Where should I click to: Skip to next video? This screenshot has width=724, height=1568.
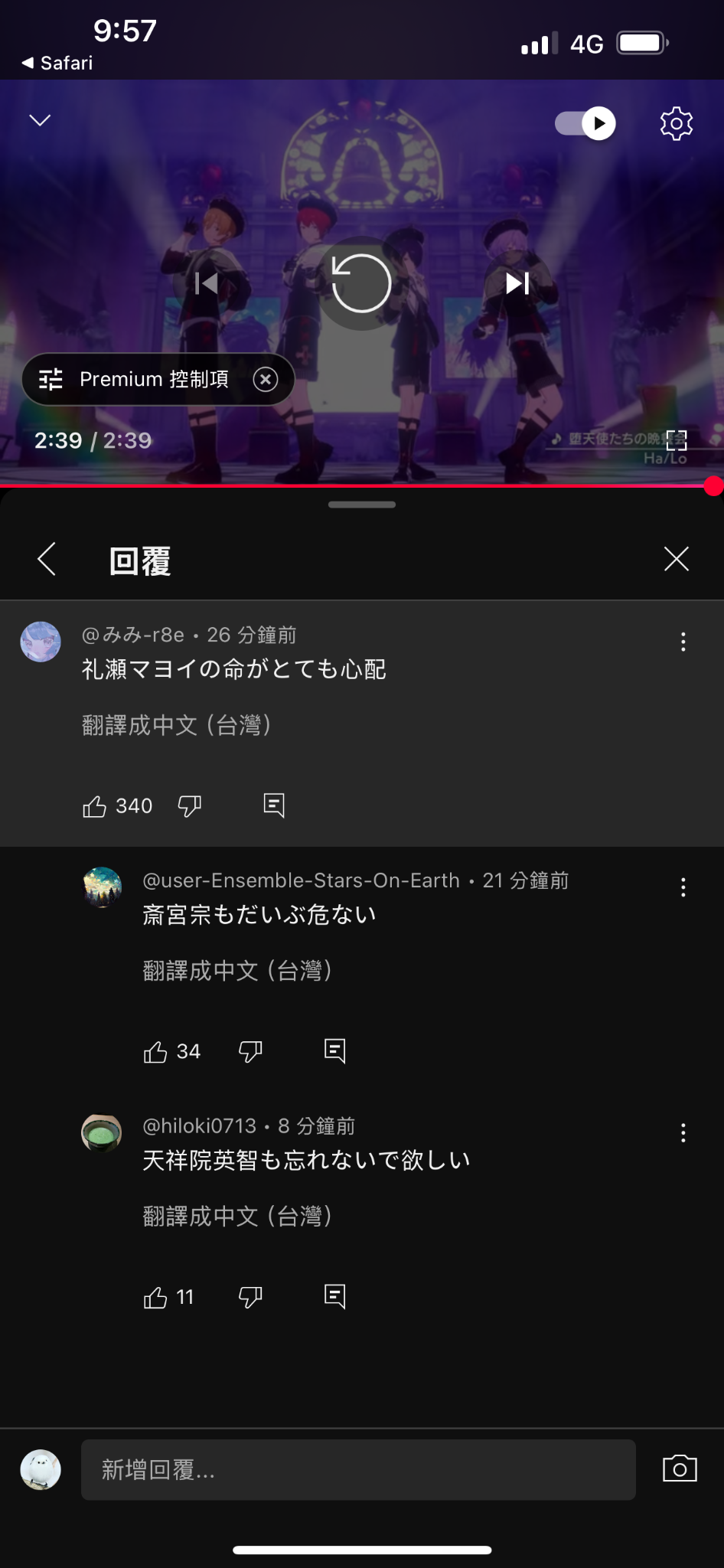(x=517, y=283)
